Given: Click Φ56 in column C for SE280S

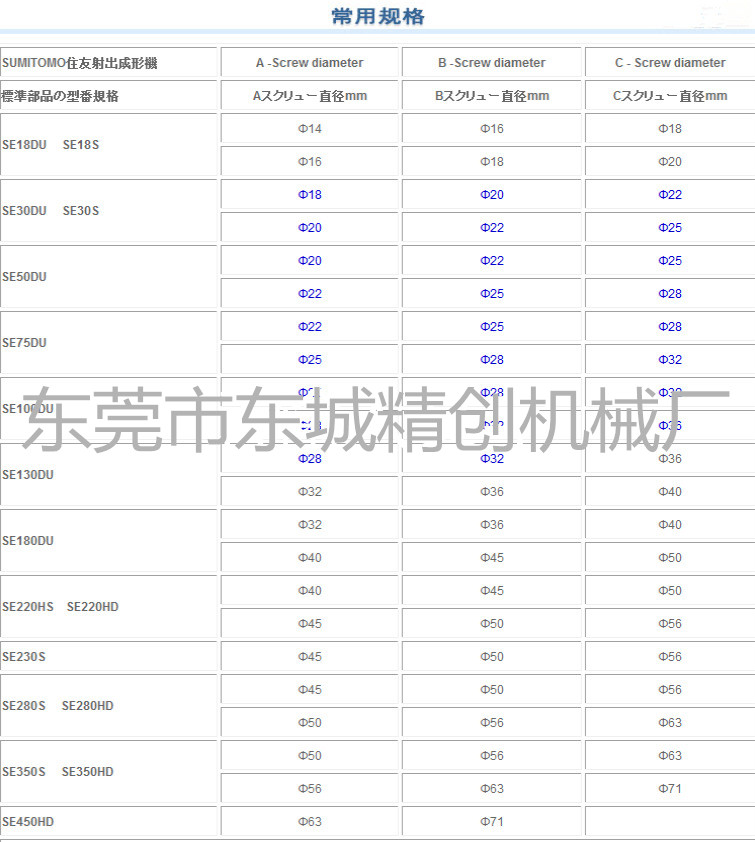Looking at the screenshot, I should [670, 690].
